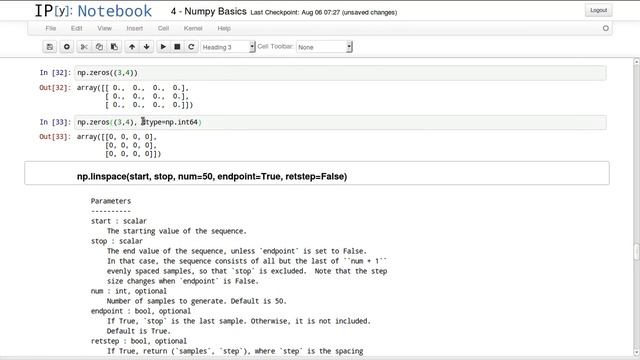The width and height of the screenshot is (640, 360).
Task: Interrupt kernel with the stop icon
Action: click(x=177, y=47)
